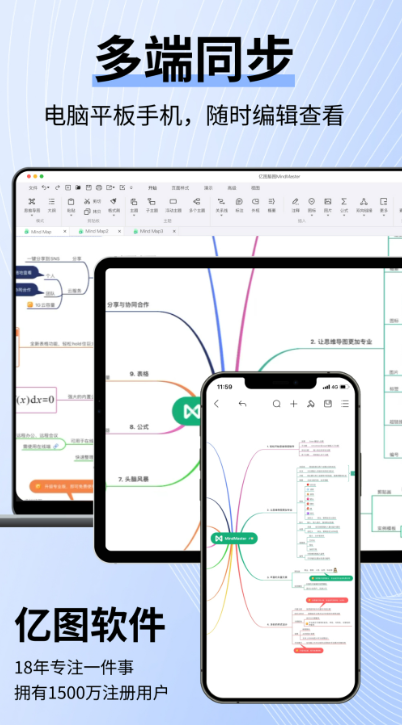This screenshot has height=725, width=402.
Task: Click the 个人 node on laptop map
Action: tap(50, 276)
